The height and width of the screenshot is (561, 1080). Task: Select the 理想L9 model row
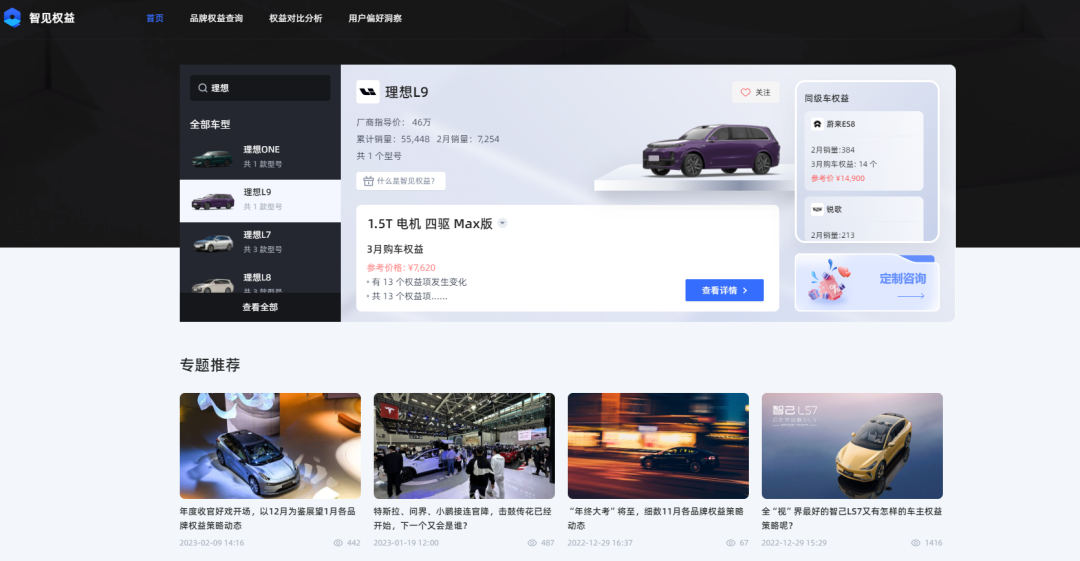pos(260,201)
